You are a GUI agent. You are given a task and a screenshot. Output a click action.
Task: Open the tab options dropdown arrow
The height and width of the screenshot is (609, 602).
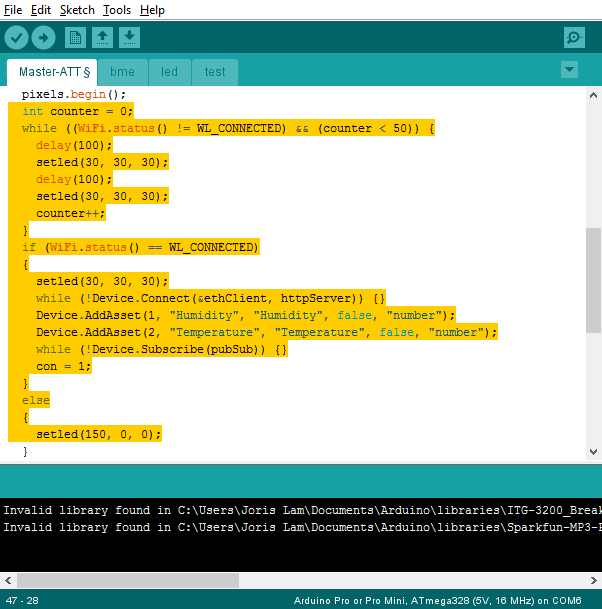point(569,70)
